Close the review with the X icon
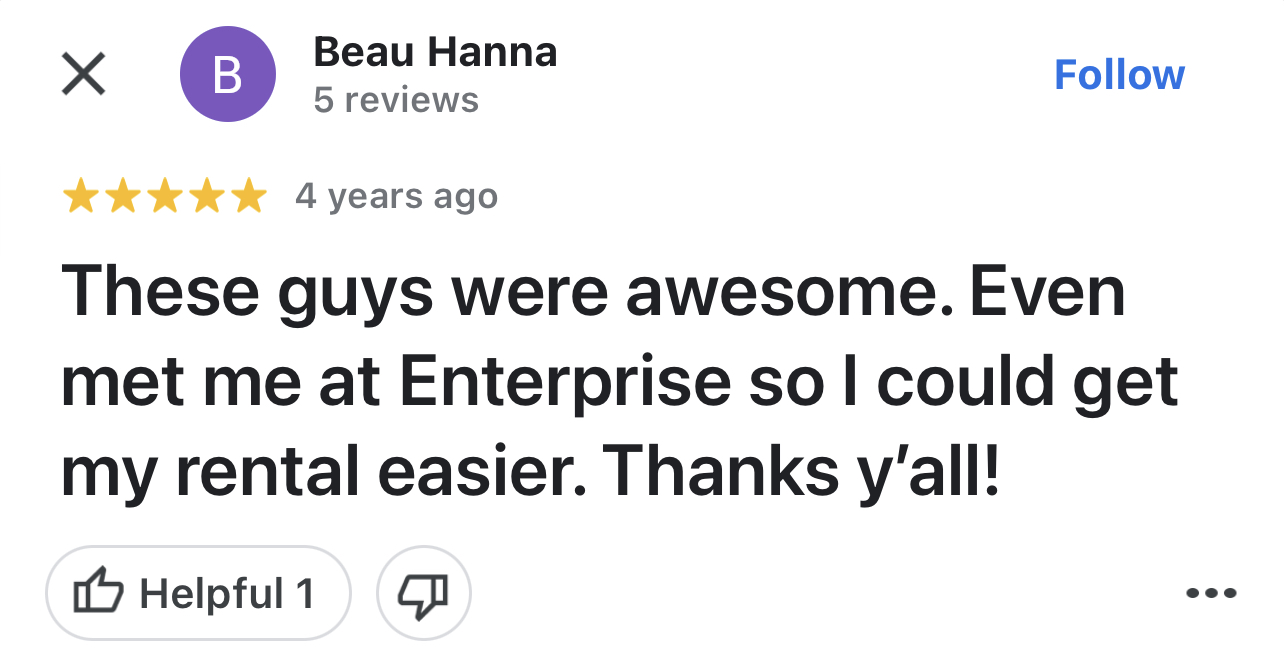This screenshot has width=1284, height=661. pos(83,74)
